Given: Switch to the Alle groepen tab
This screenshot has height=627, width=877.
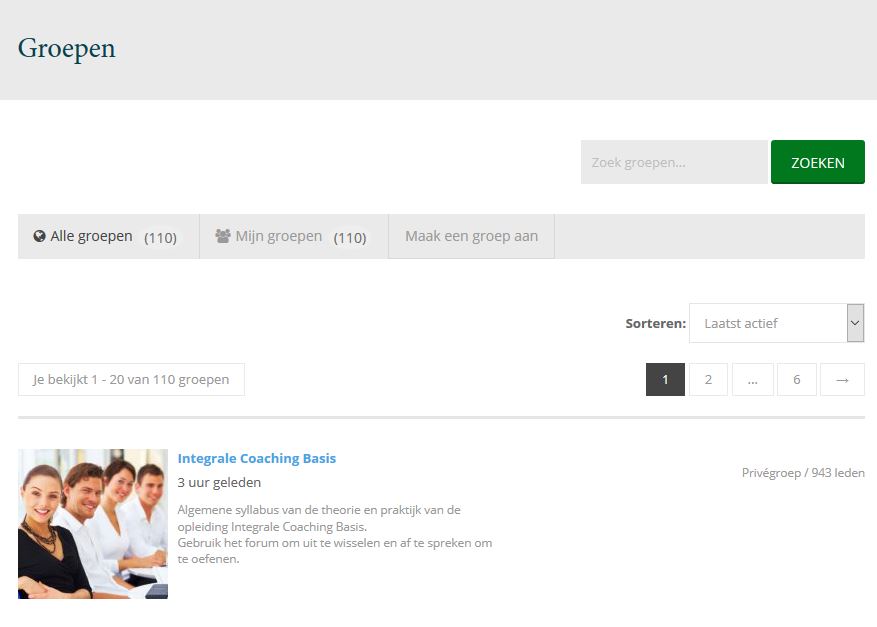Looking at the screenshot, I should (108, 237).
